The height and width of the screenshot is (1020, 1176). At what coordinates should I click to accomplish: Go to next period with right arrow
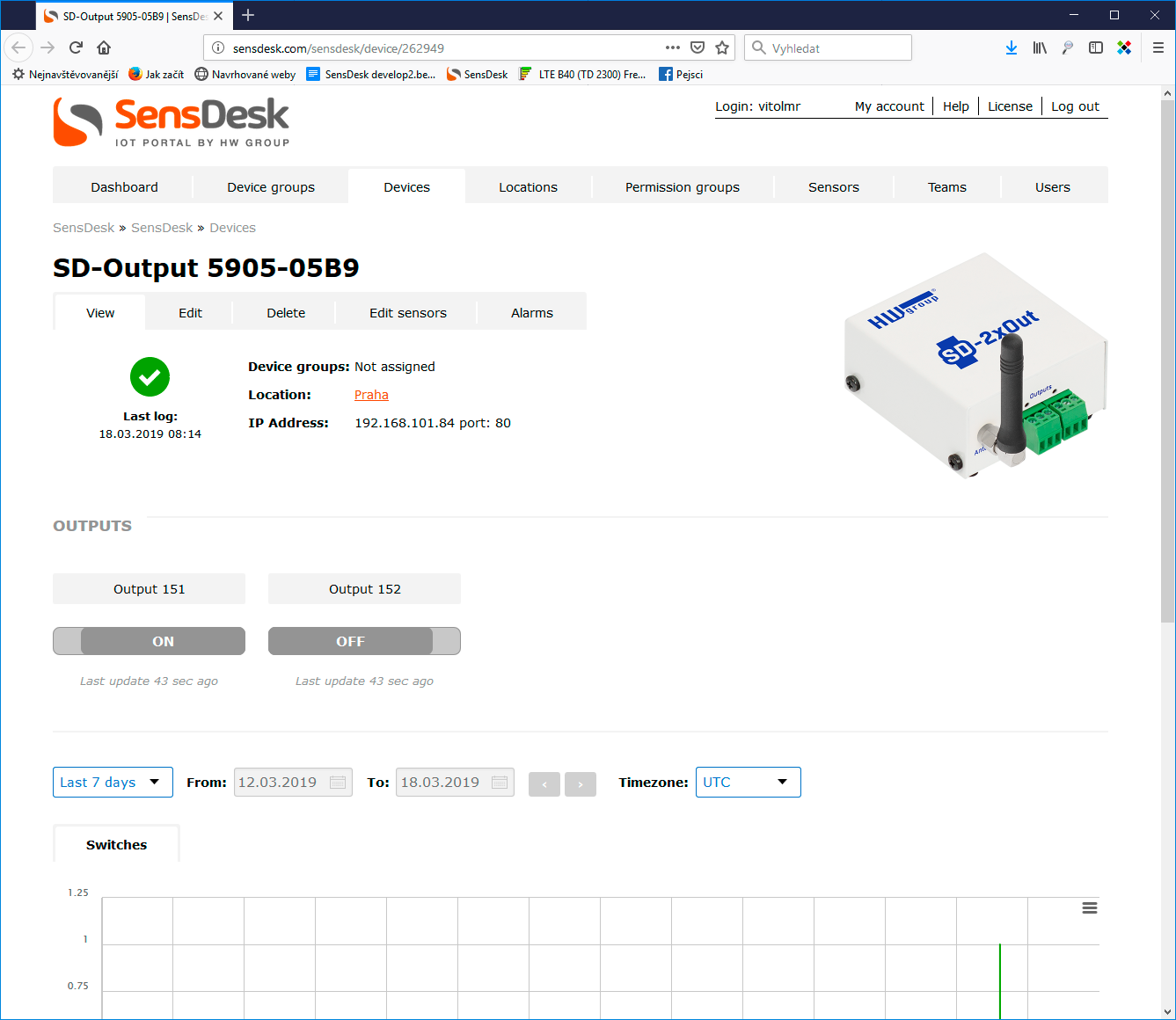(581, 783)
